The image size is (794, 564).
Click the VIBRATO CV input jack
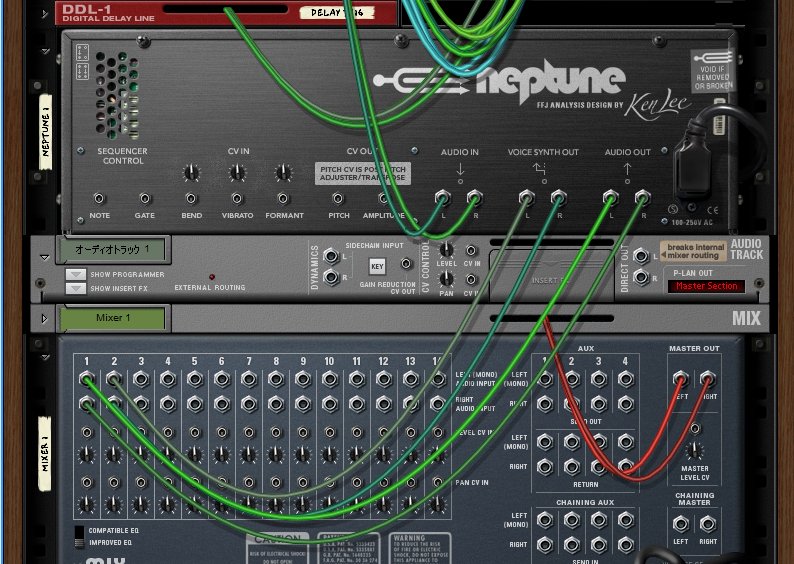[x=237, y=198]
